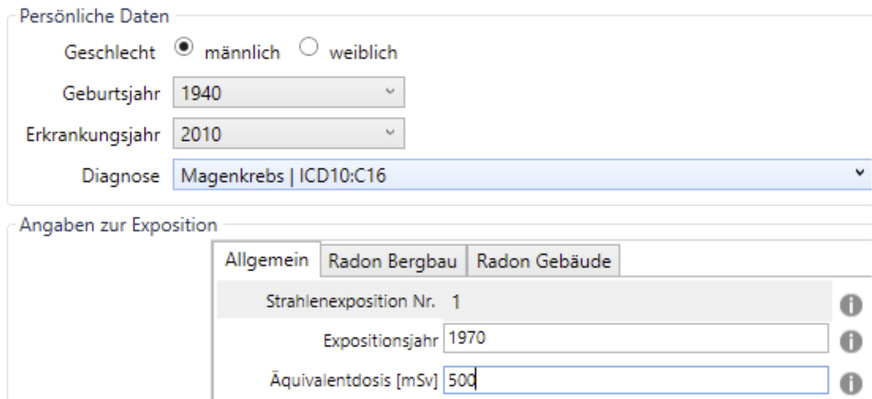Screen dimensions: 872x399
Task: Open the Radon Gebäude tab
Action: click(543, 260)
